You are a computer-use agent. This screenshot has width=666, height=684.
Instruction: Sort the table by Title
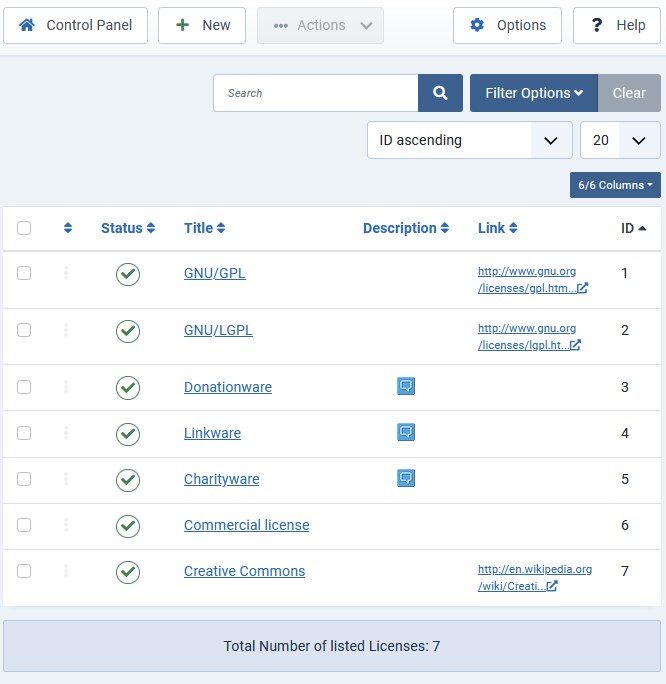coord(204,228)
